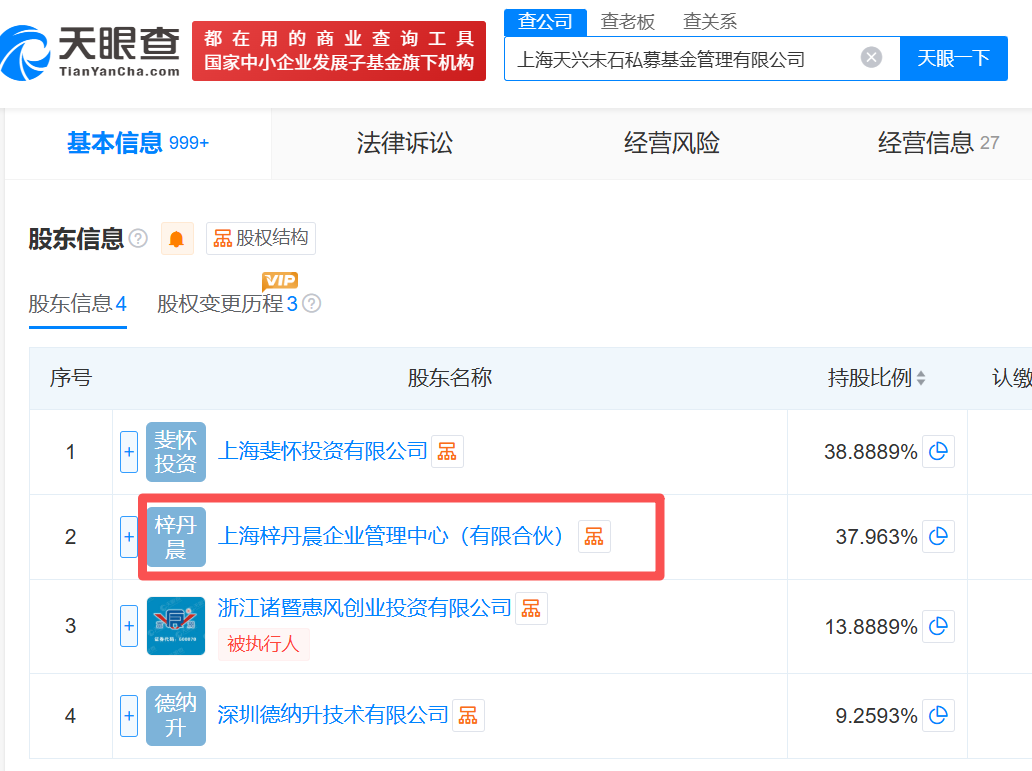Click the 股东名称 column header

450,378
